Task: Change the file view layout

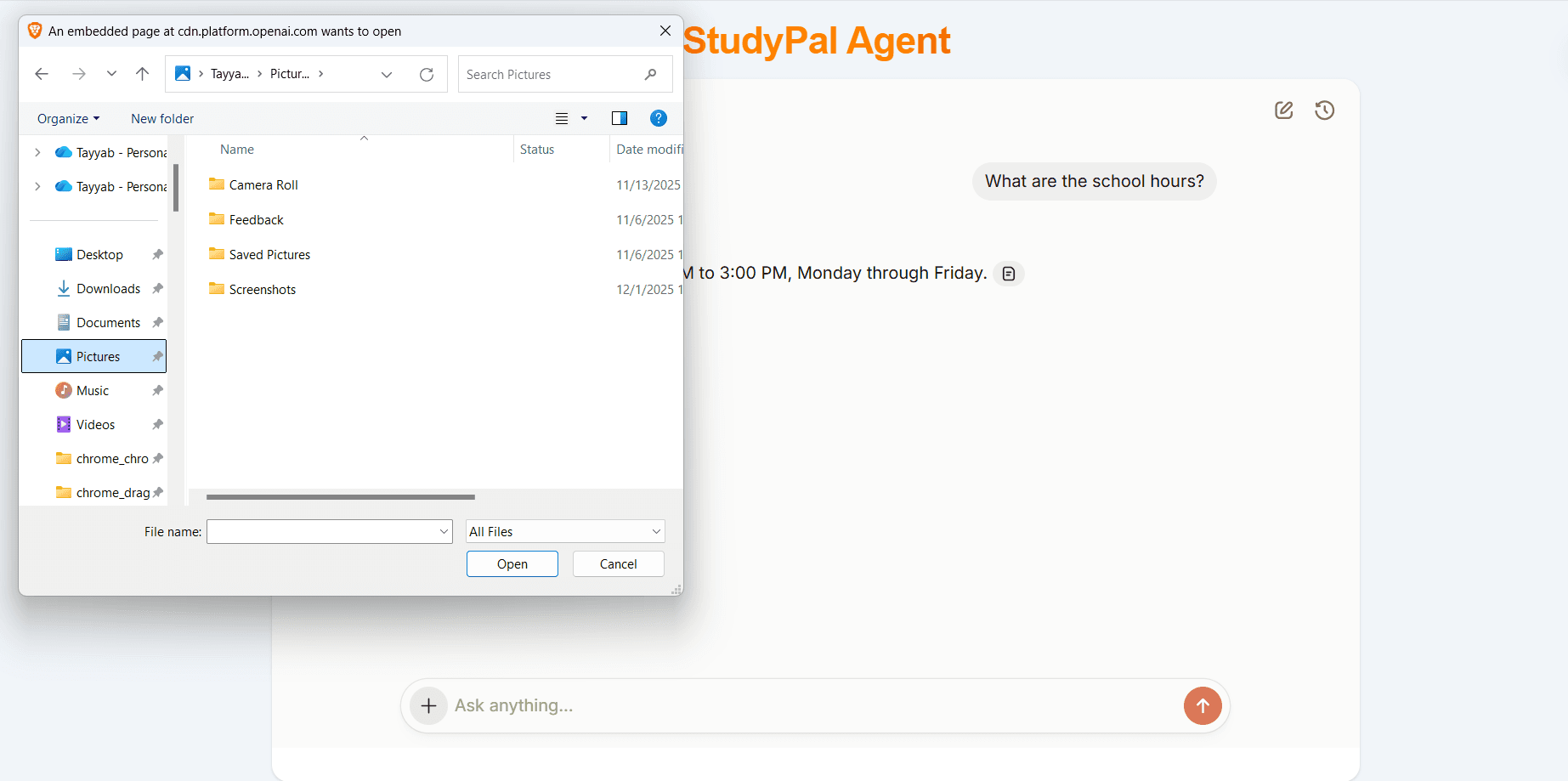Action: click(x=562, y=118)
